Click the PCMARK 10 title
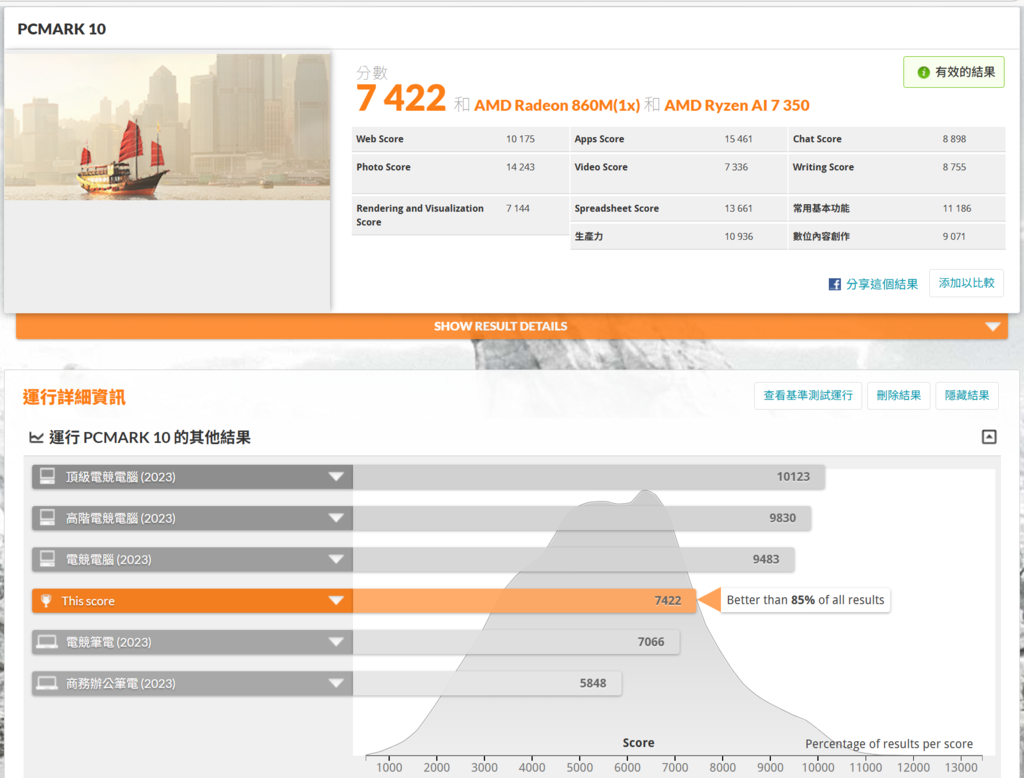This screenshot has height=778, width=1024. tap(61, 29)
